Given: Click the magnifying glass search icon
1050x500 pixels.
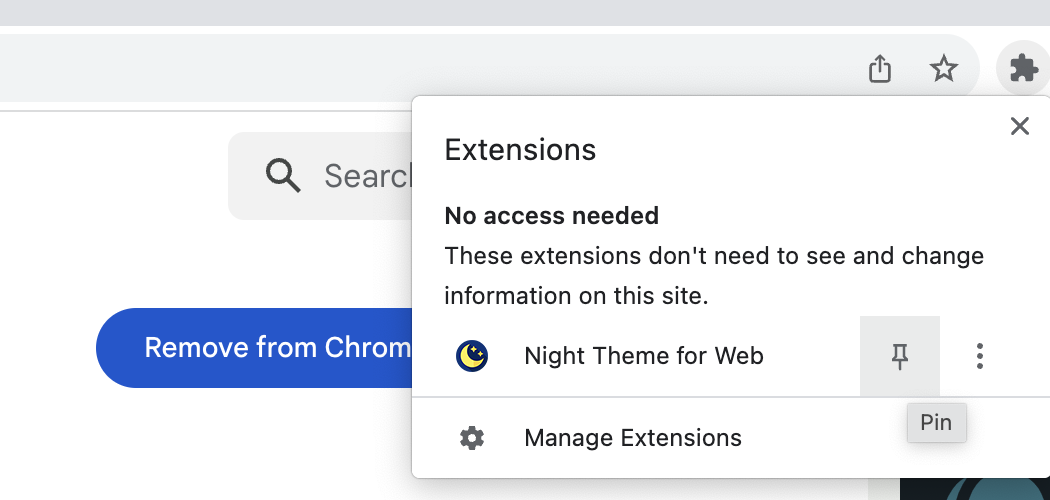Looking at the screenshot, I should coord(283,176).
